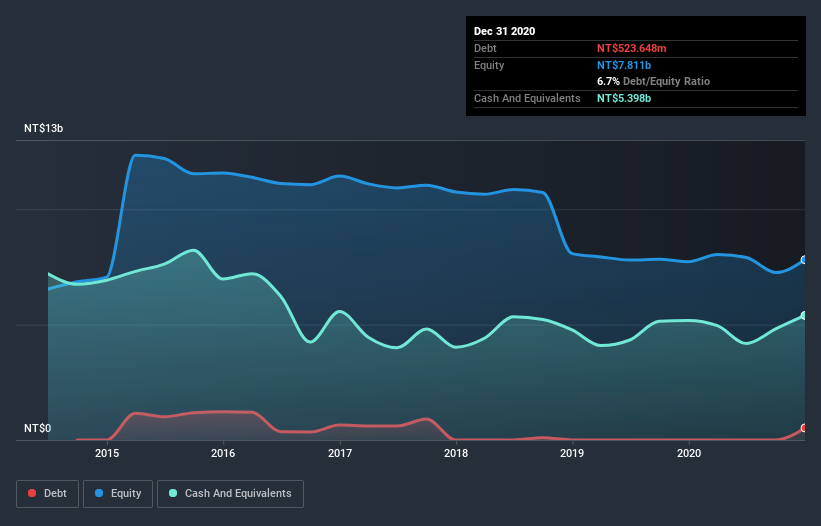
Task: Click the NT$5.398b cash value
Action: coord(624,98)
